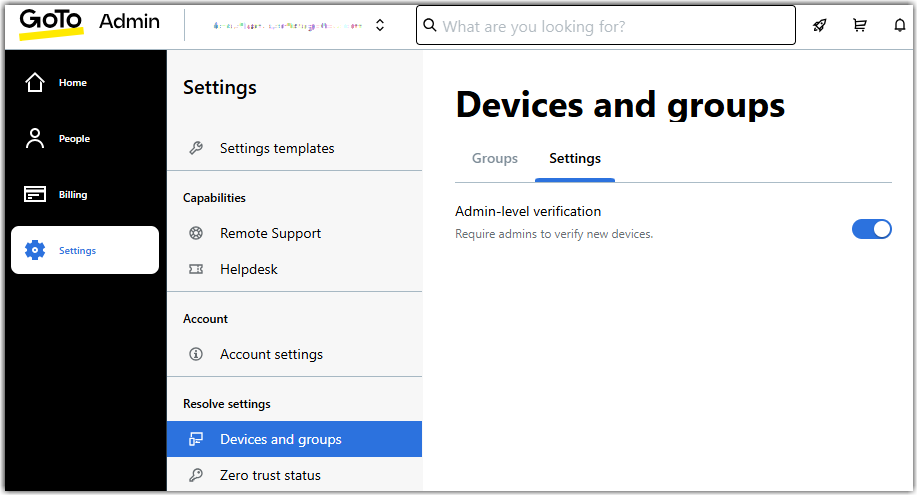Open the shopping cart icon

[x=860, y=26]
